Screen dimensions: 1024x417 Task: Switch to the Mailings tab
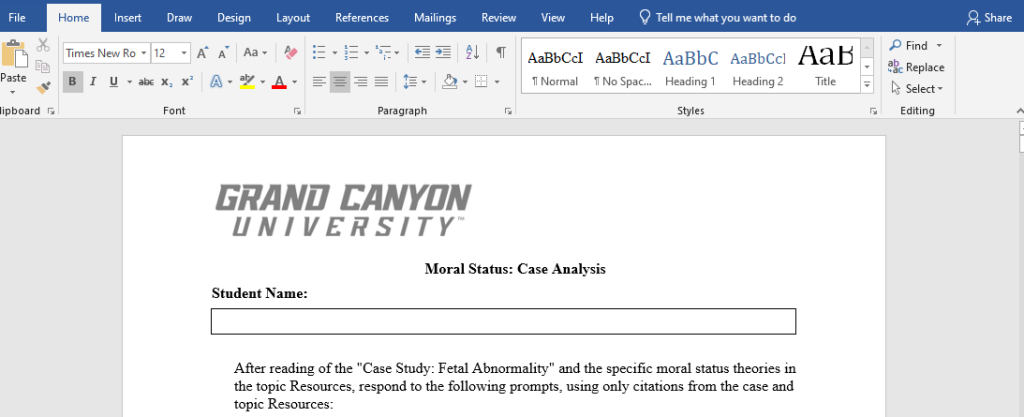[x=435, y=18]
